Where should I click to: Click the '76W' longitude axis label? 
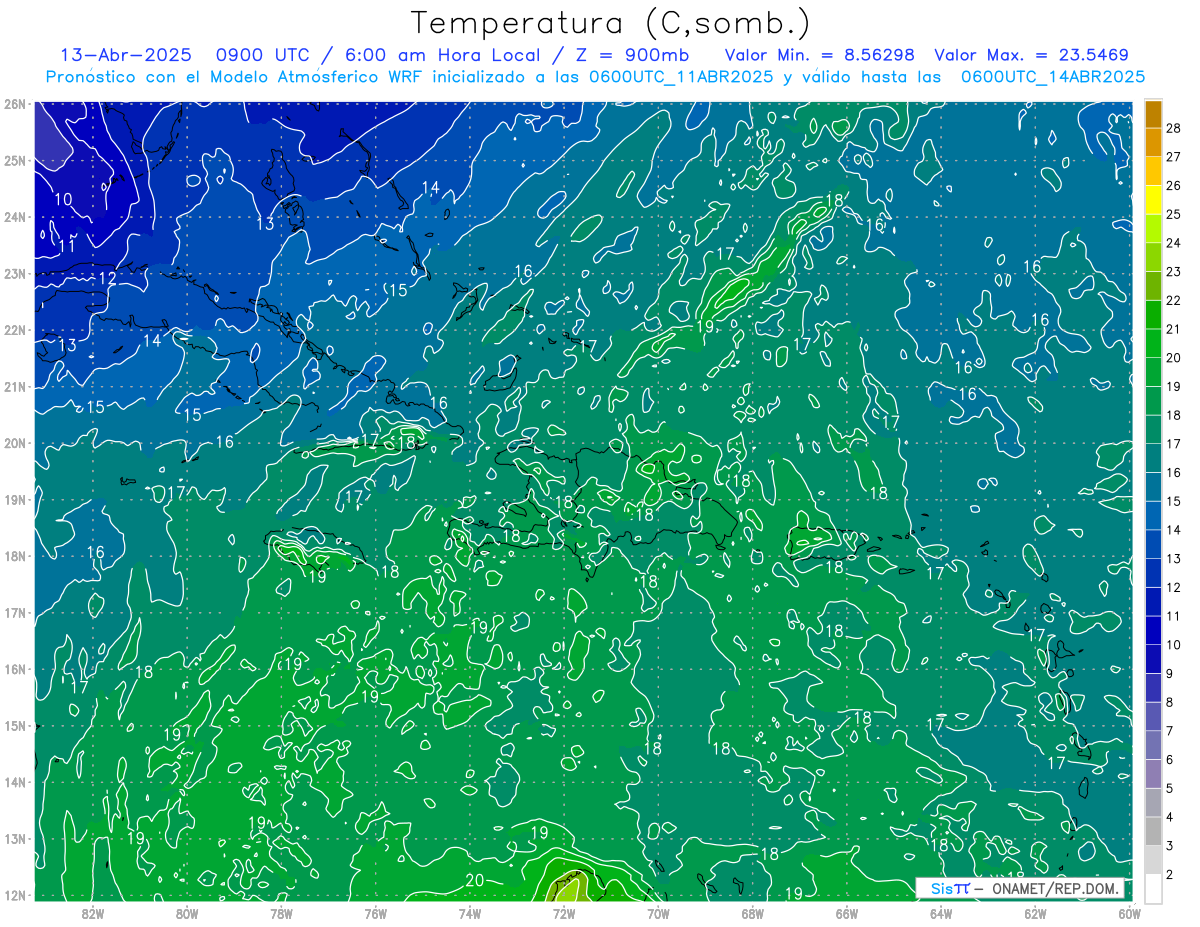coord(375,913)
